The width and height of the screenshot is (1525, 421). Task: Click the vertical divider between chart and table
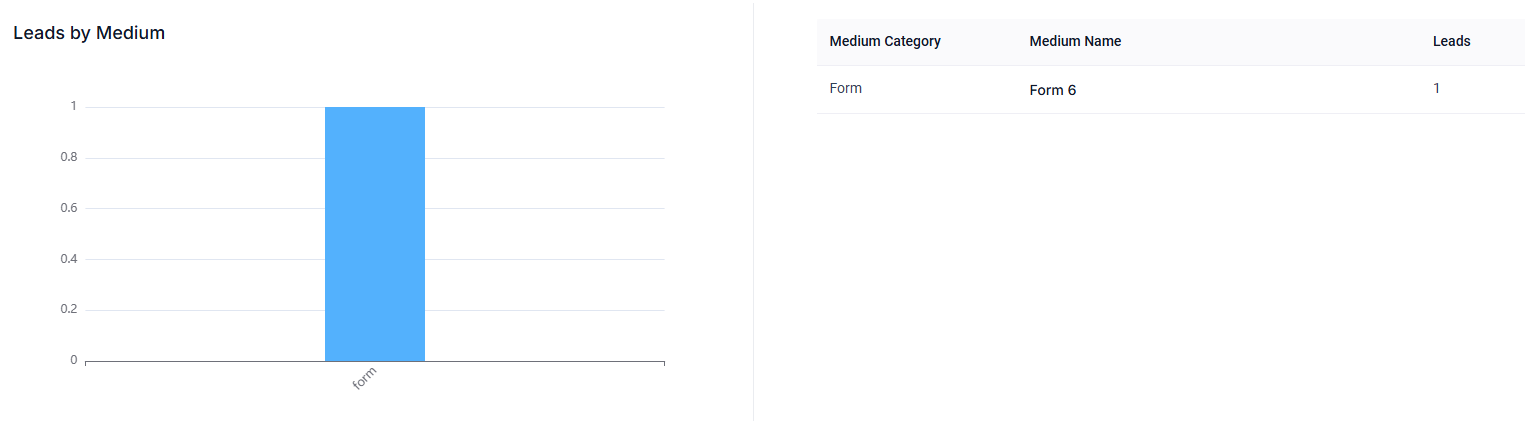coord(753,210)
